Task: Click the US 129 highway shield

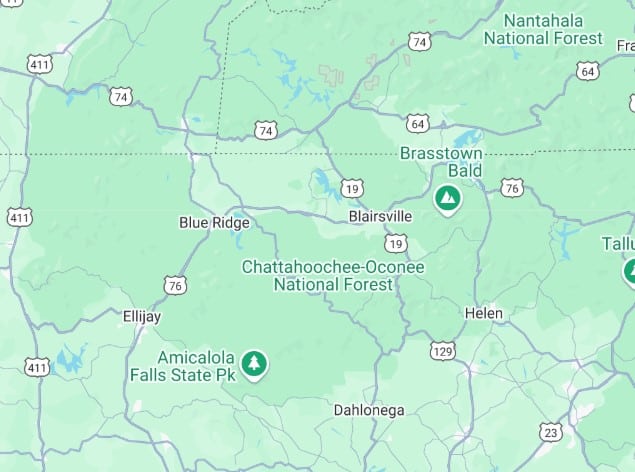Action: (x=443, y=351)
